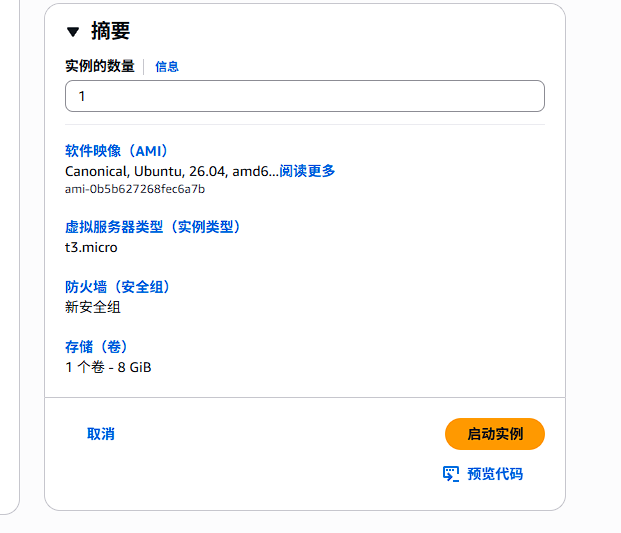Click the 1 个卷 - 8 GiB value
This screenshot has width=621, height=533.
[x=108, y=367]
